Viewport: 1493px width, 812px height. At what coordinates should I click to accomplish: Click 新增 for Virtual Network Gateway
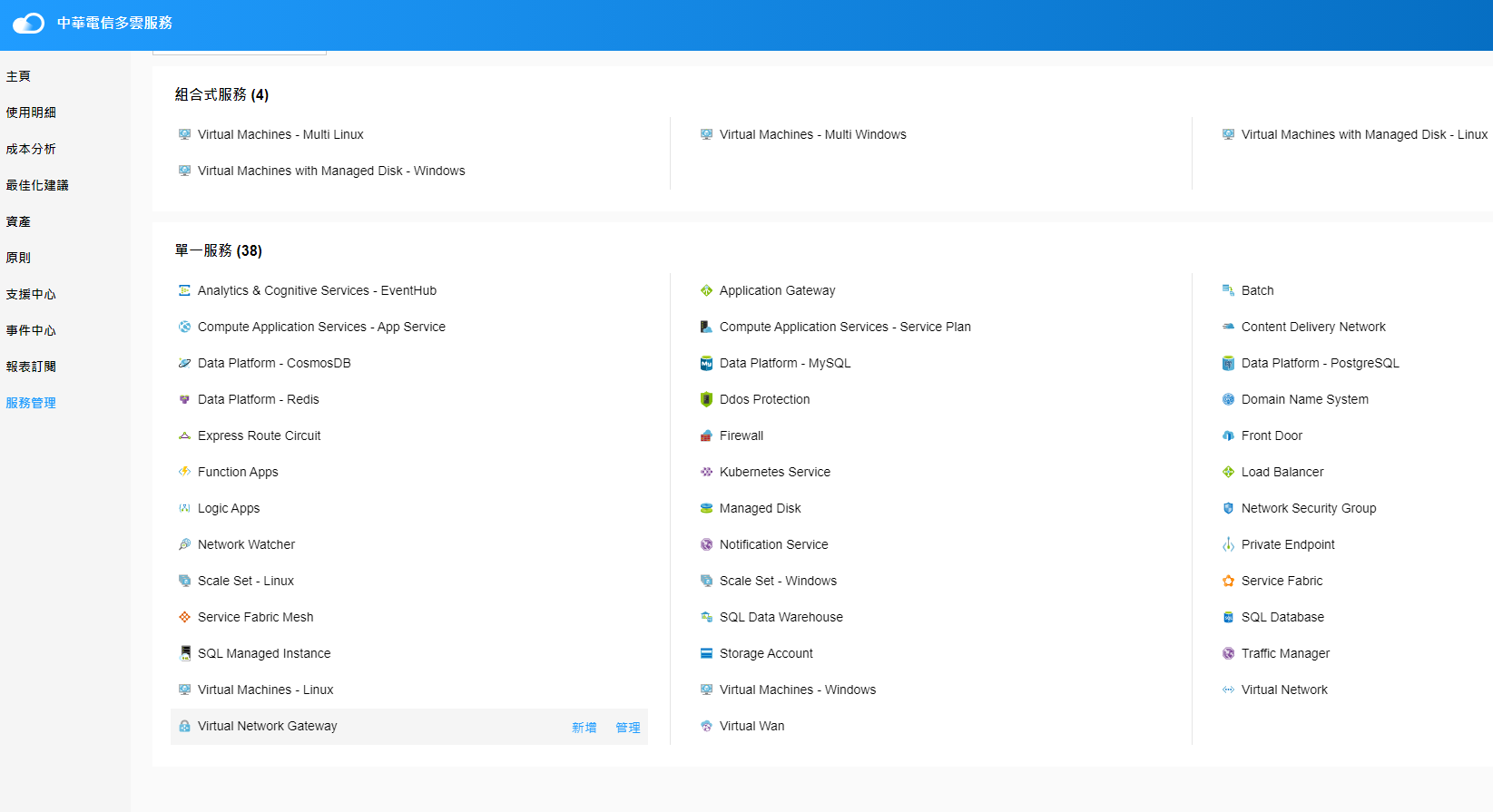[584, 728]
